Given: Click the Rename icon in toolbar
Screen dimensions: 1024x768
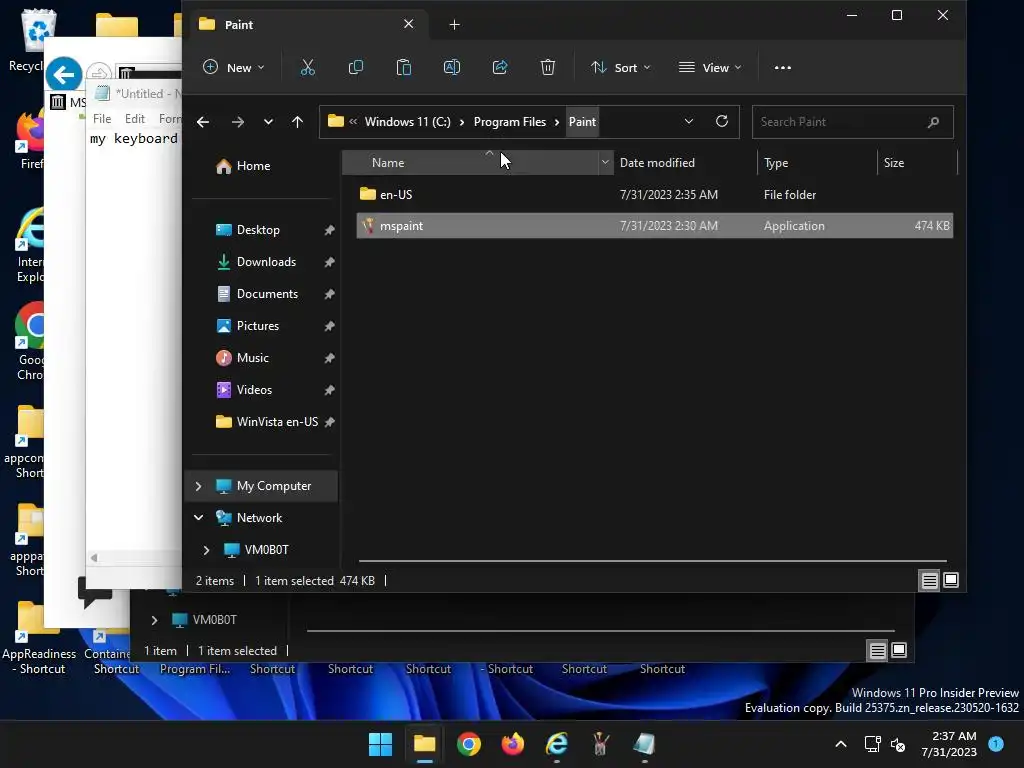Looking at the screenshot, I should 452,67.
